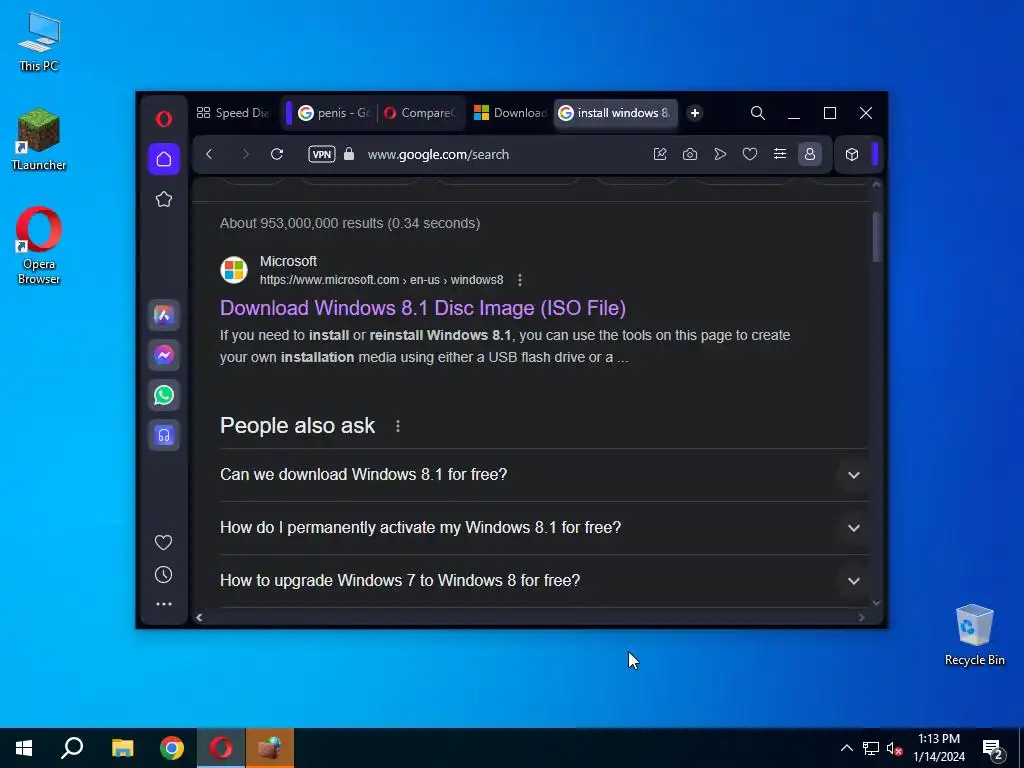Open People also ask options dots
Image resolution: width=1024 pixels, height=768 pixels.
pos(398,426)
